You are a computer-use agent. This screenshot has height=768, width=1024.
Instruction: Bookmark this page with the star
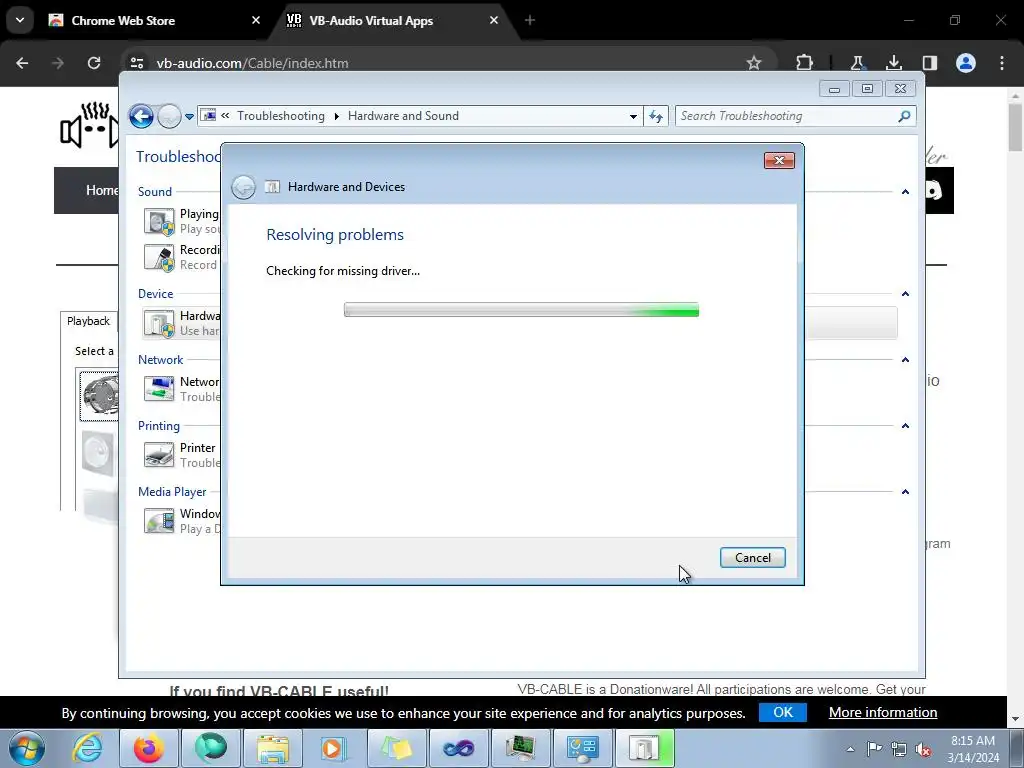754,63
